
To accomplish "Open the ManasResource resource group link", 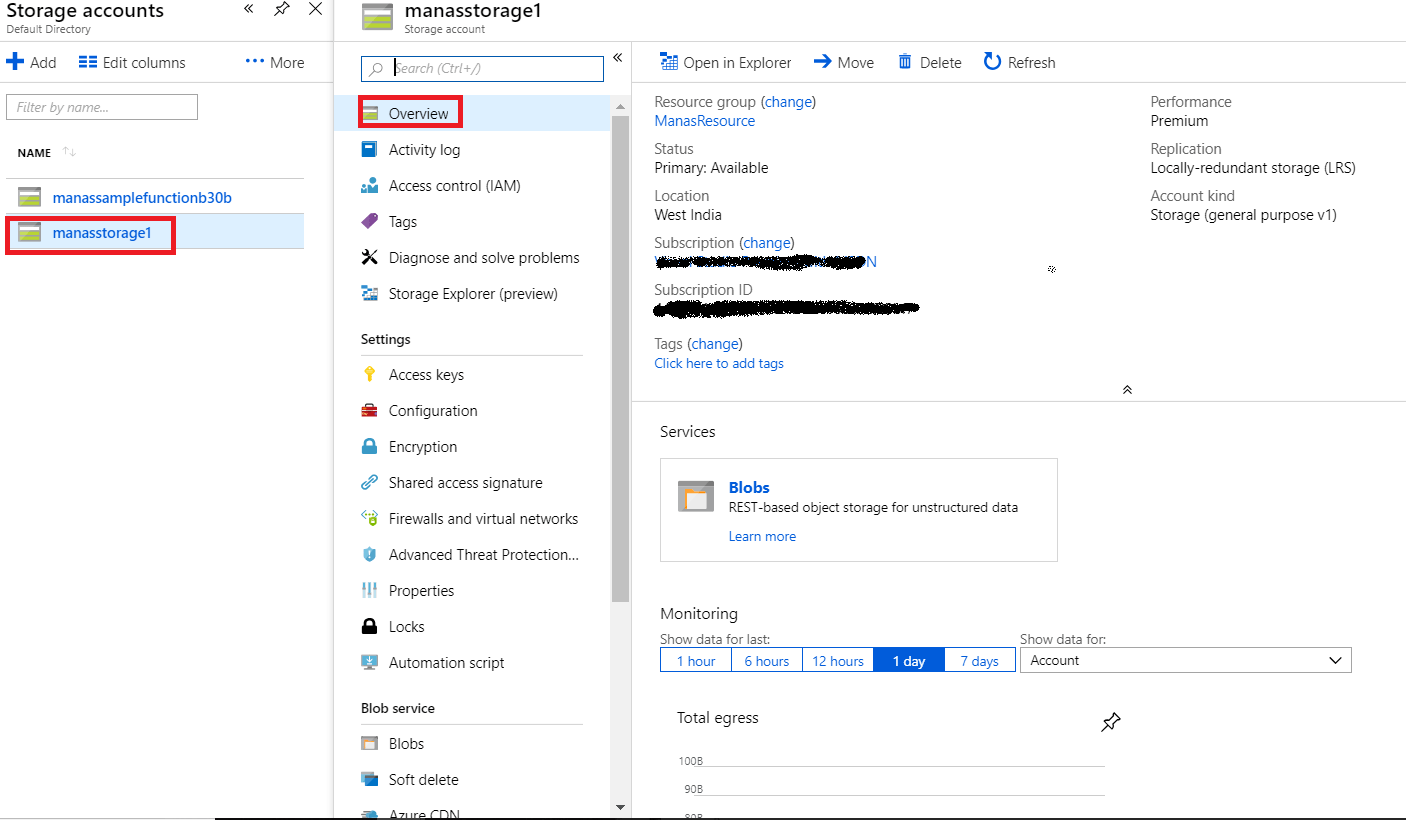I will (705, 120).
